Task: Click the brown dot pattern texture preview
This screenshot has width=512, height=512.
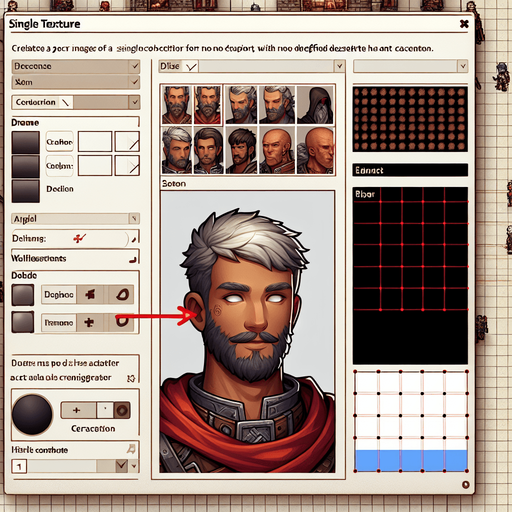Action: coord(410,119)
